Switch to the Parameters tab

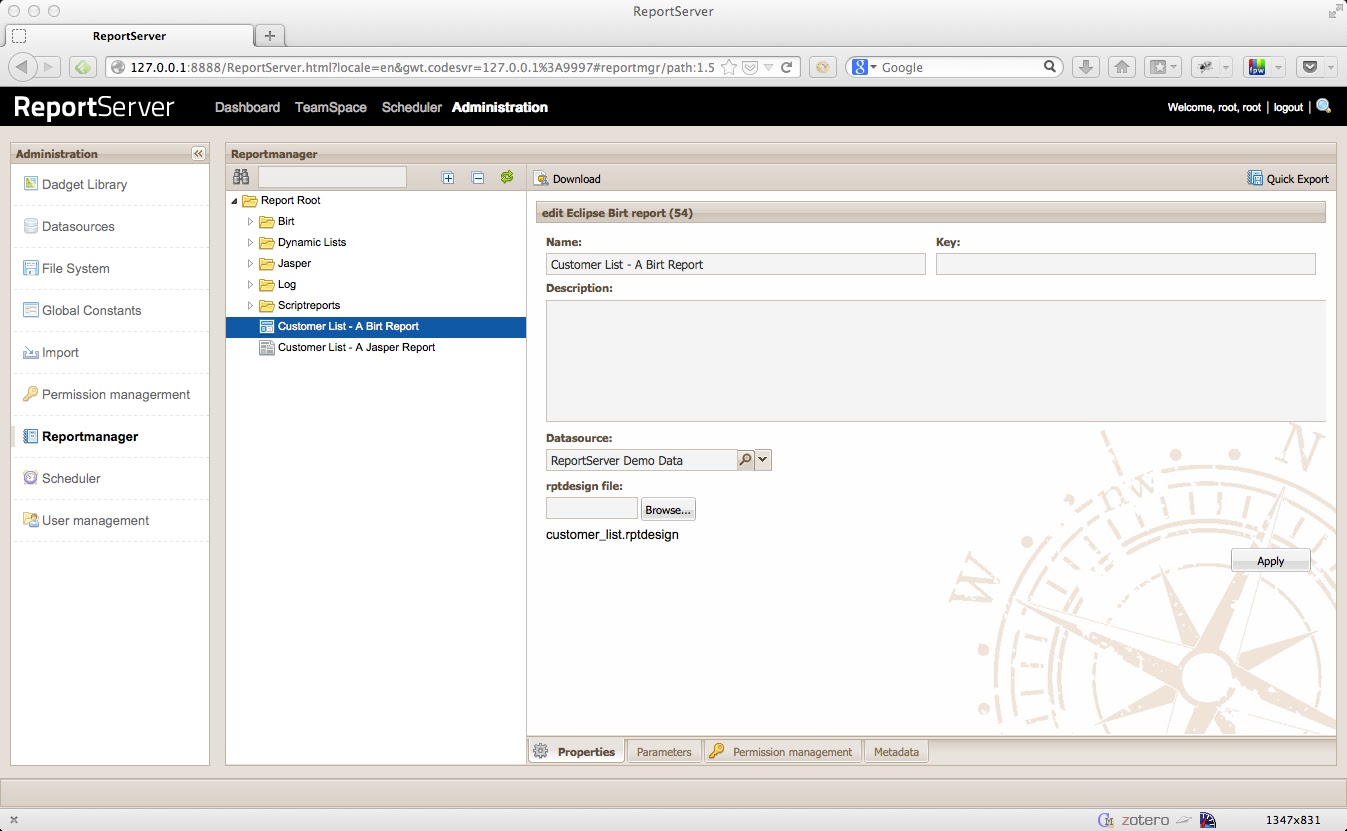664,751
